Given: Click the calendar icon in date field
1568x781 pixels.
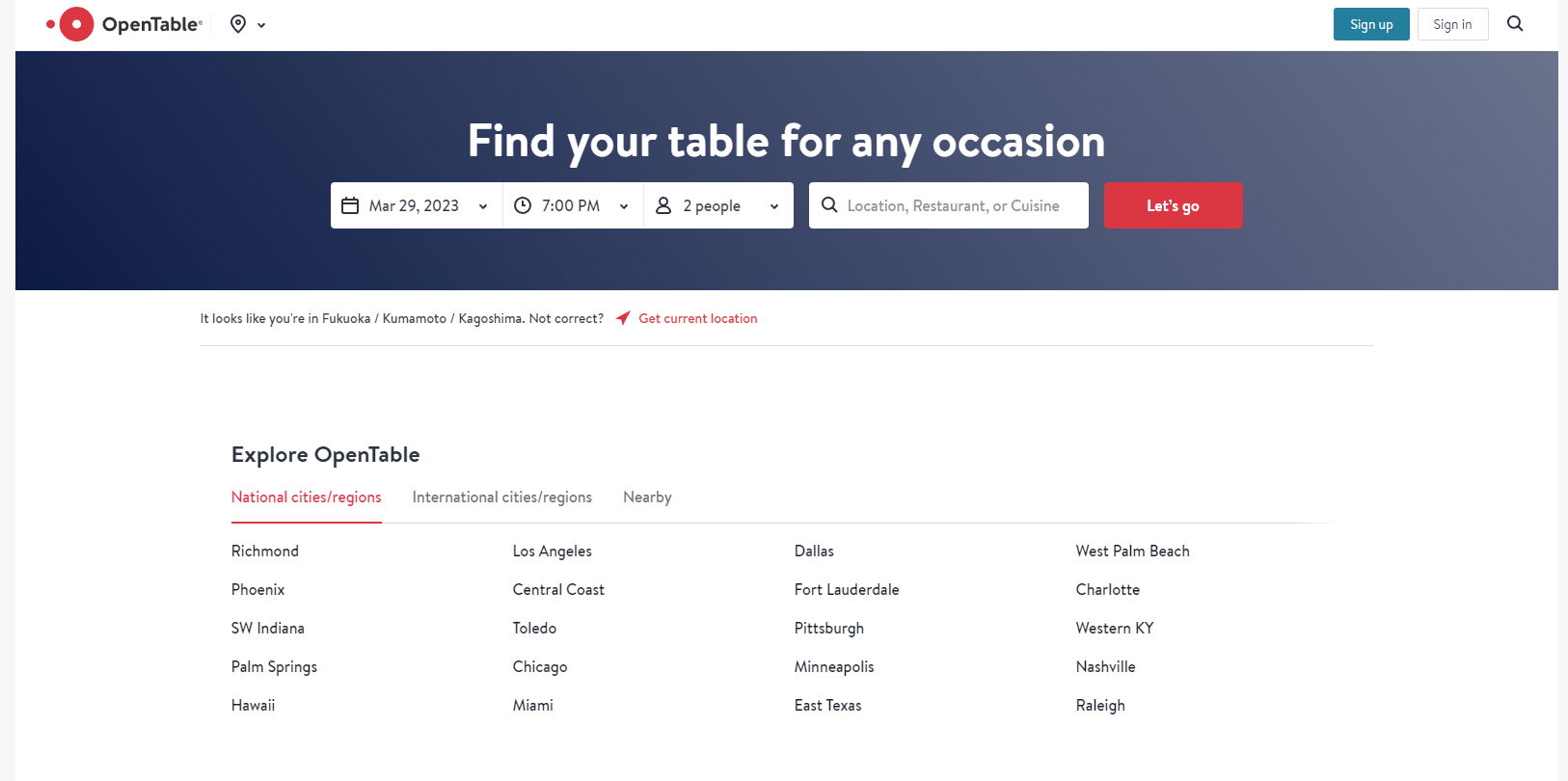Looking at the screenshot, I should [350, 205].
